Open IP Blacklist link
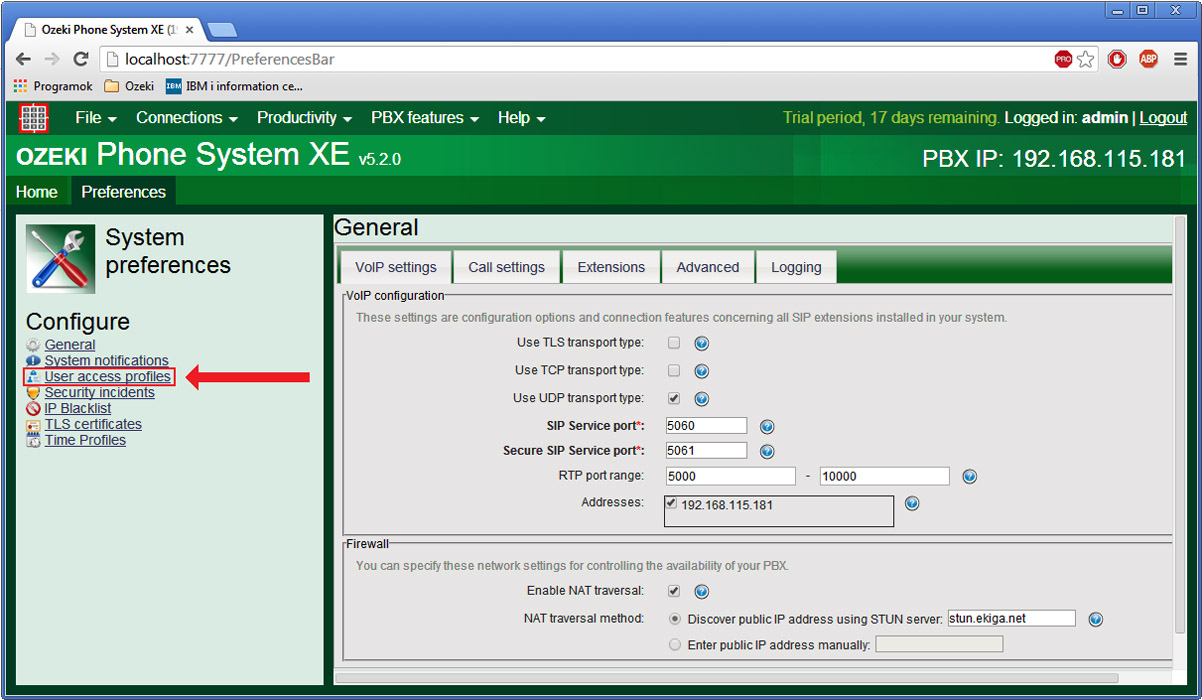The width and height of the screenshot is (1202, 700). [x=78, y=409]
